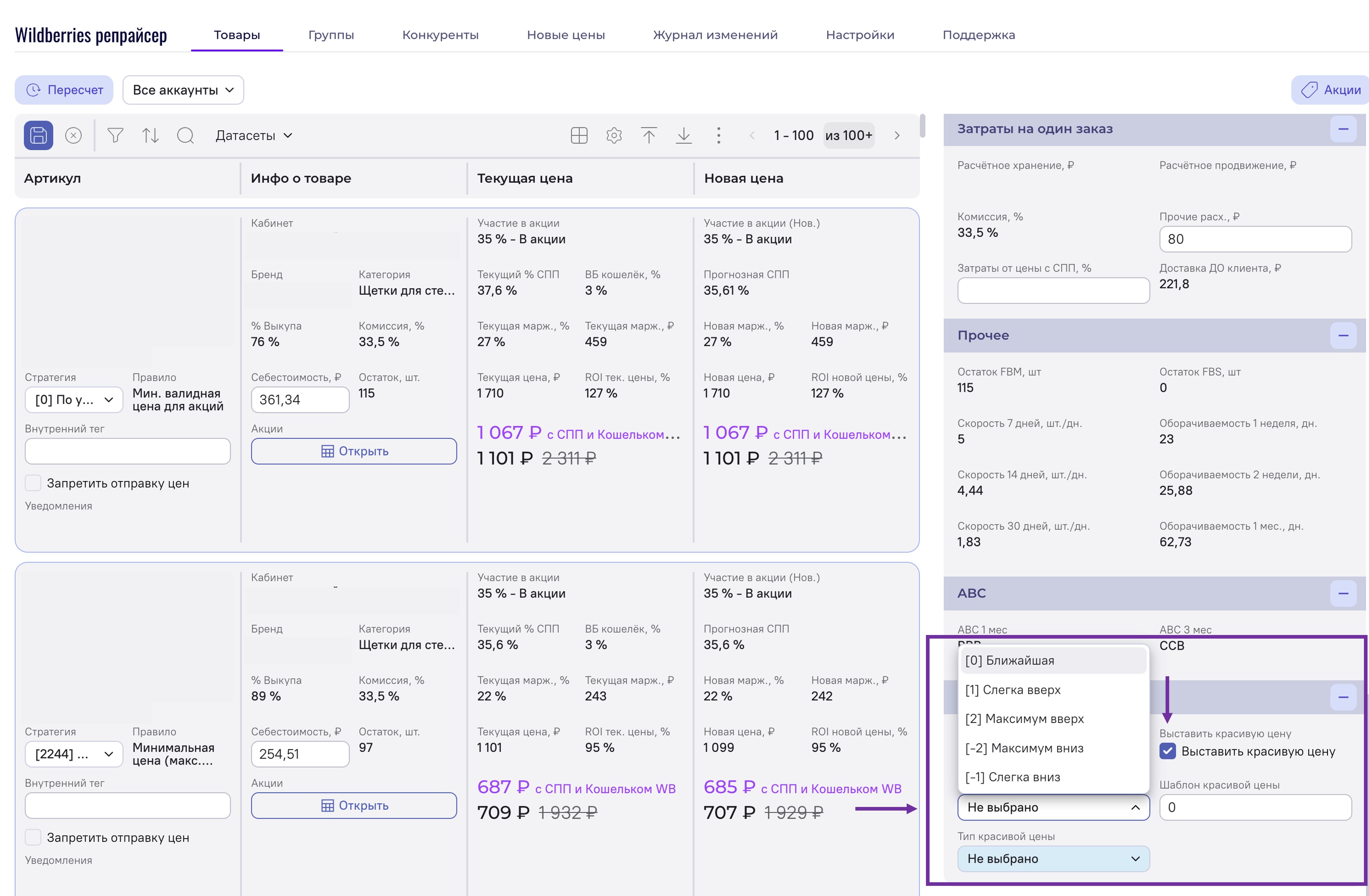Switch to the 'Конкуренты' tab
The height and width of the screenshot is (896, 1369).
[440, 35]
